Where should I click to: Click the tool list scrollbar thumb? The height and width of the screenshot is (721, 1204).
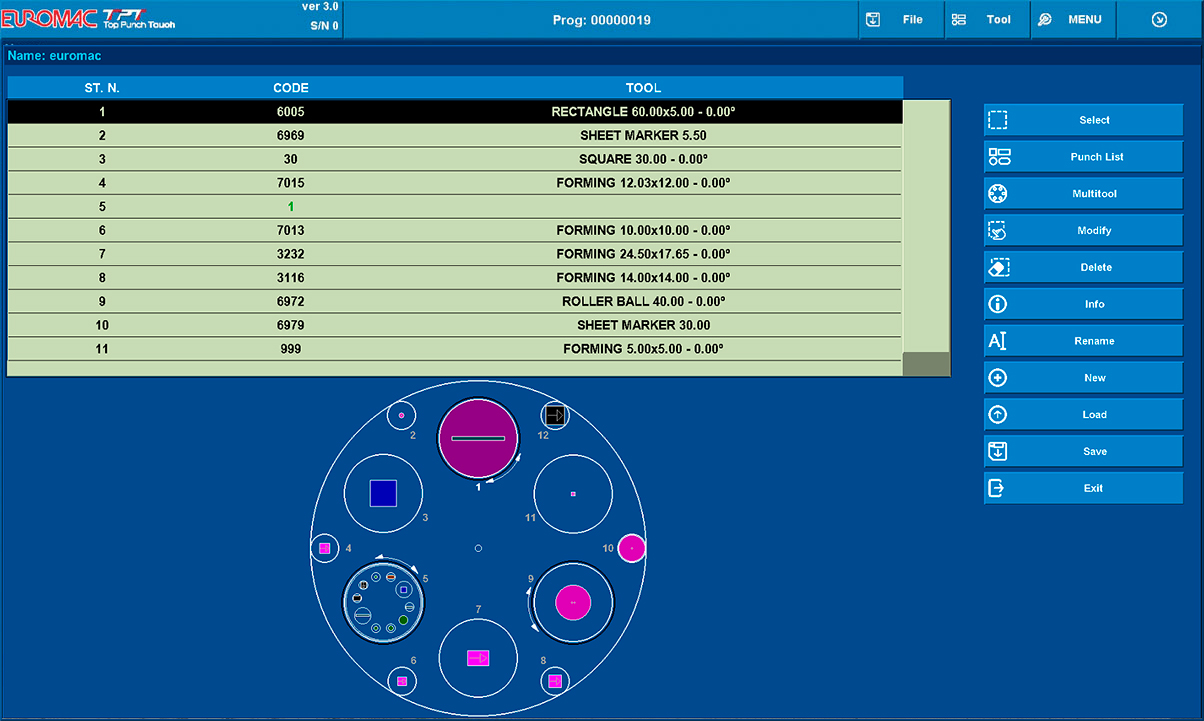tap(926, 364)
